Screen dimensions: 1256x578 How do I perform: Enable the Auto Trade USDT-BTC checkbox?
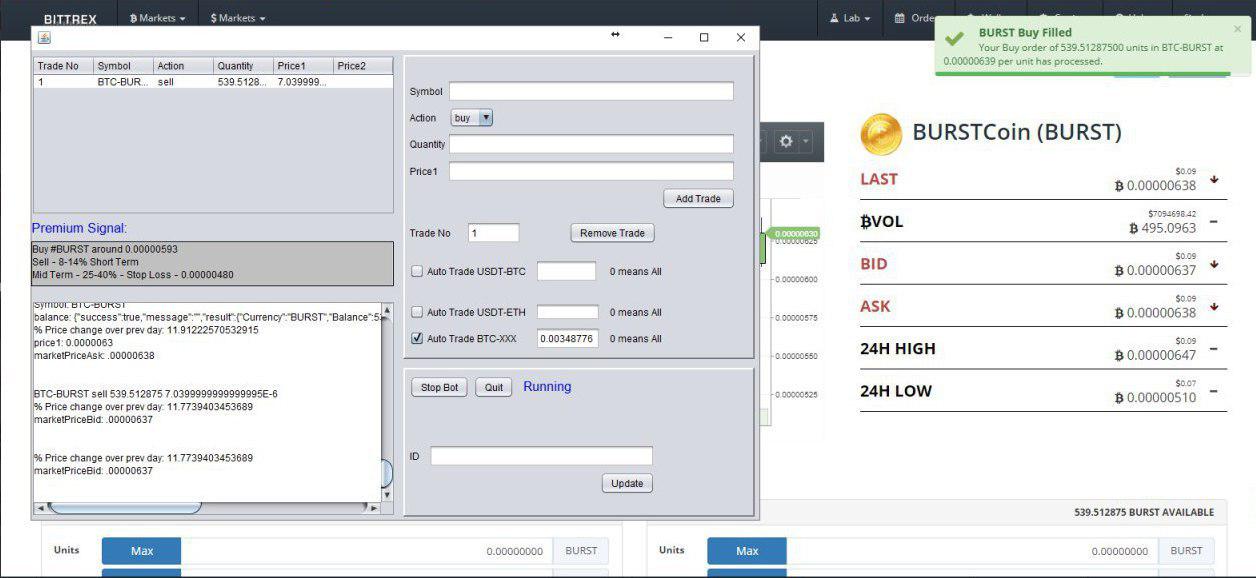(417, 271)
